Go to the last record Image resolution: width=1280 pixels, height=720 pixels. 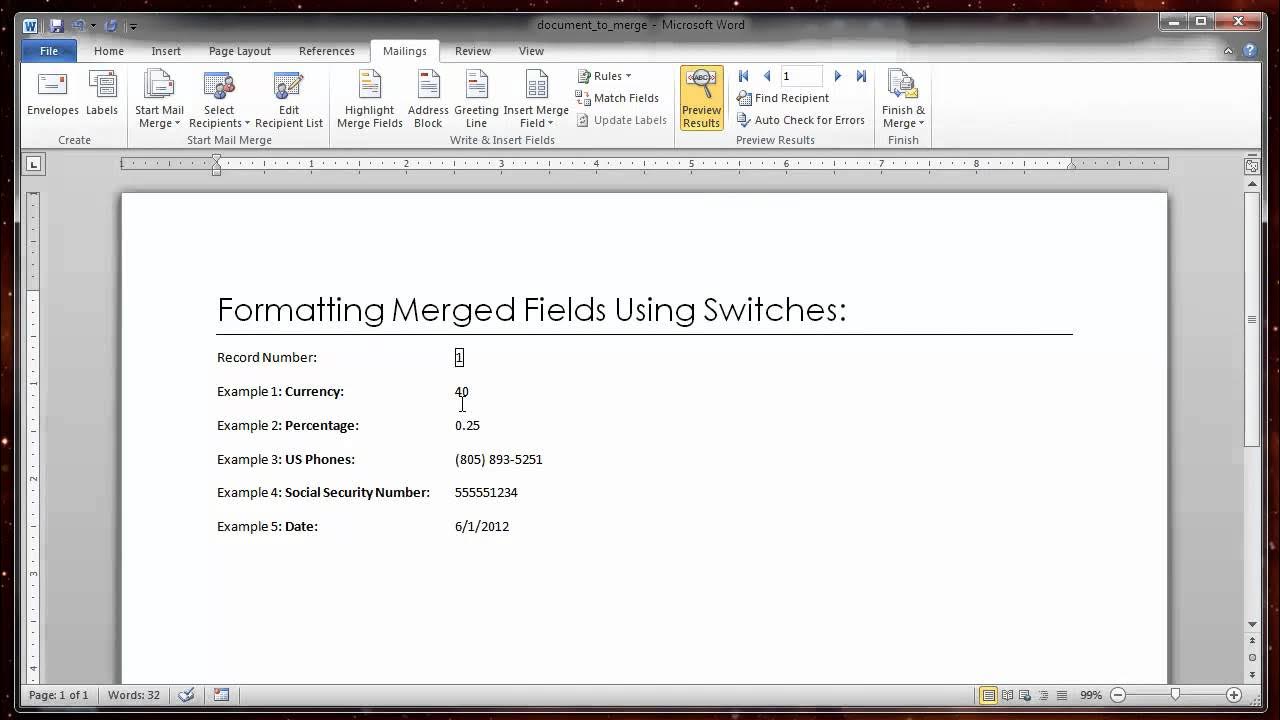tap(861, 76)
